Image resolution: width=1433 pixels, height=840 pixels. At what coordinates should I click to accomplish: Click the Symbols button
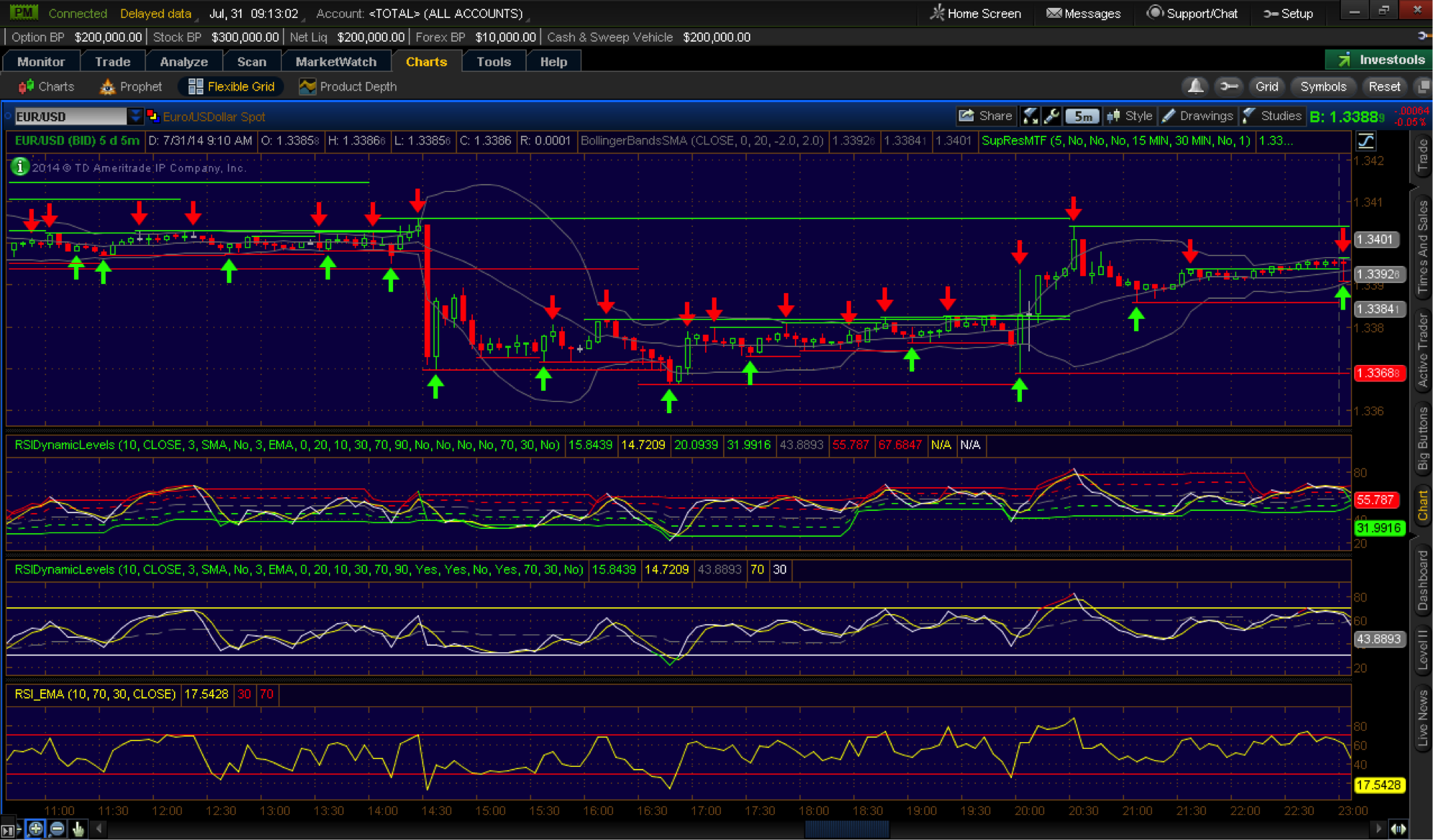[x=1322, y=86]
